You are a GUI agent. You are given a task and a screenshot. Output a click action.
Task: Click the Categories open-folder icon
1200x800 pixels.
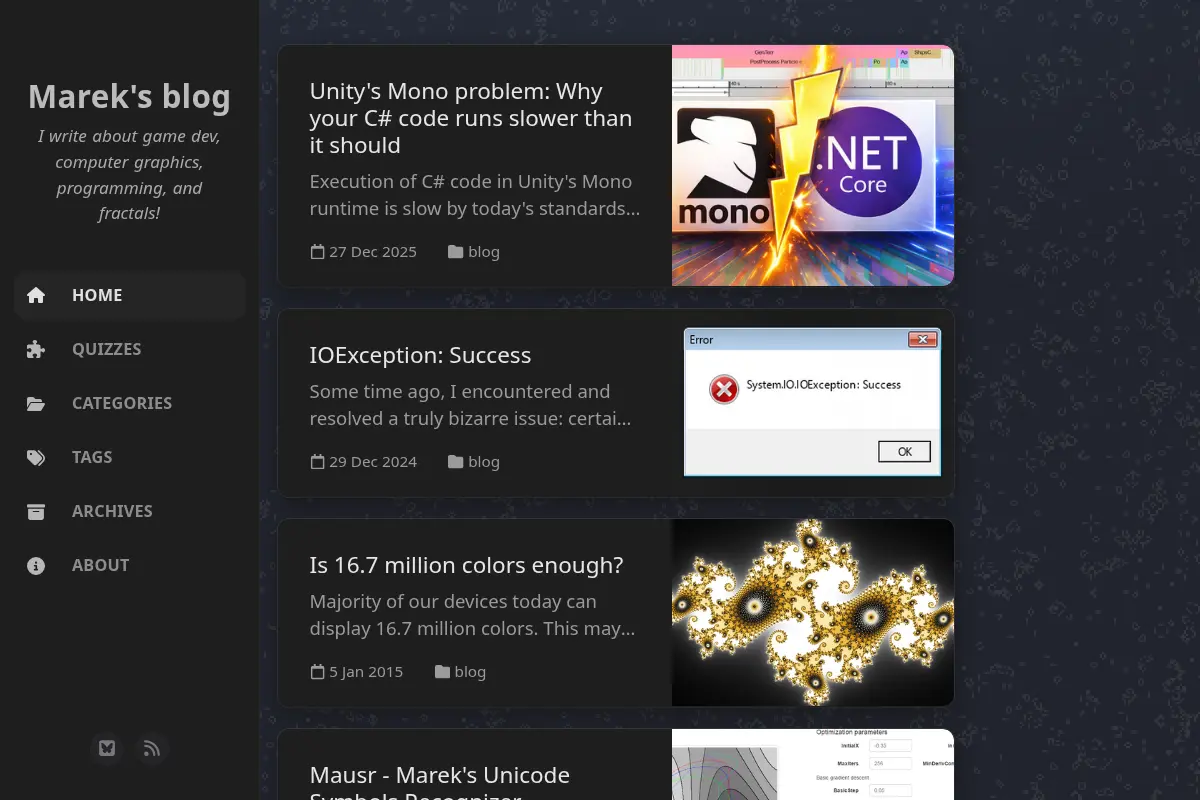[x=36, y=403]
